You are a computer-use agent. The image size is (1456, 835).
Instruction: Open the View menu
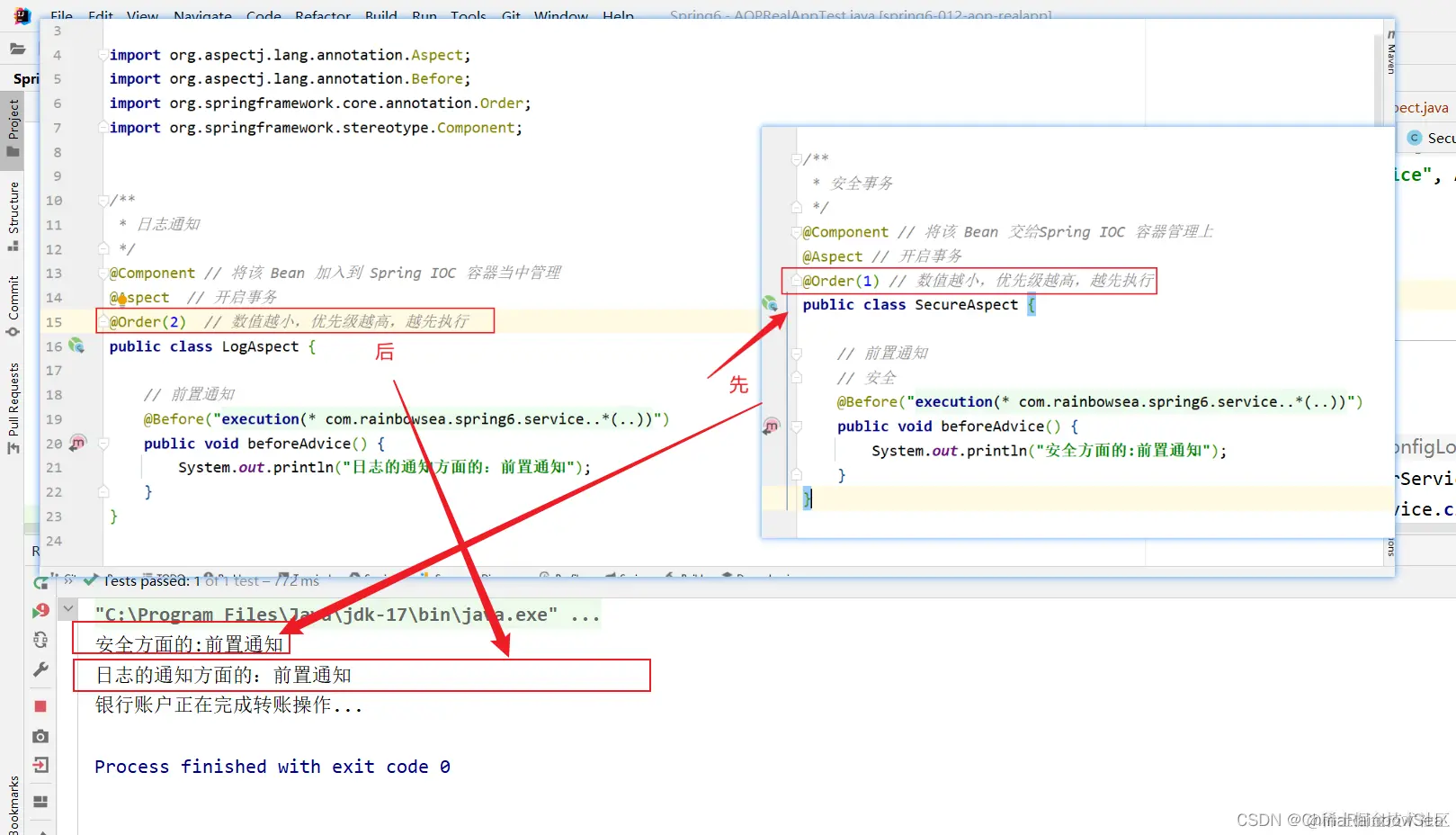click(142, 16)
